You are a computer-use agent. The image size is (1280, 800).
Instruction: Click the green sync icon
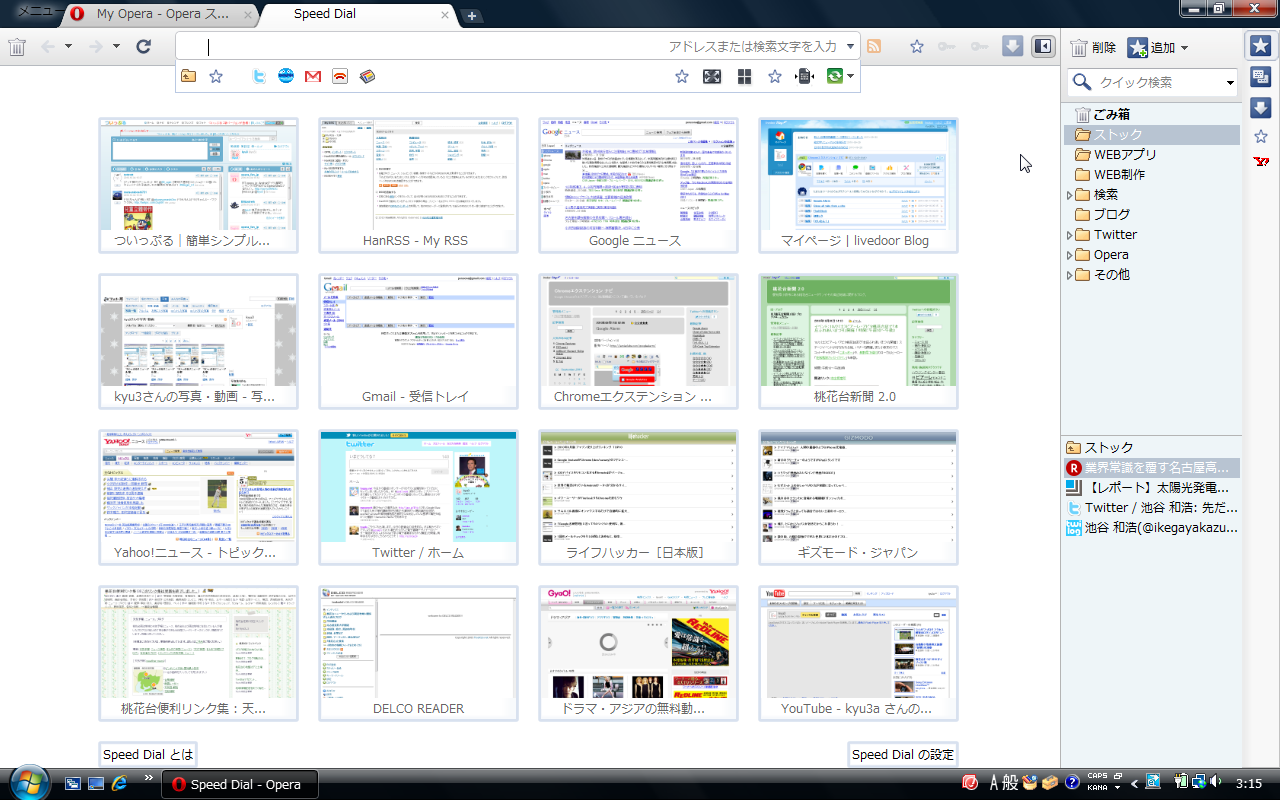click(x=835, y=76)
